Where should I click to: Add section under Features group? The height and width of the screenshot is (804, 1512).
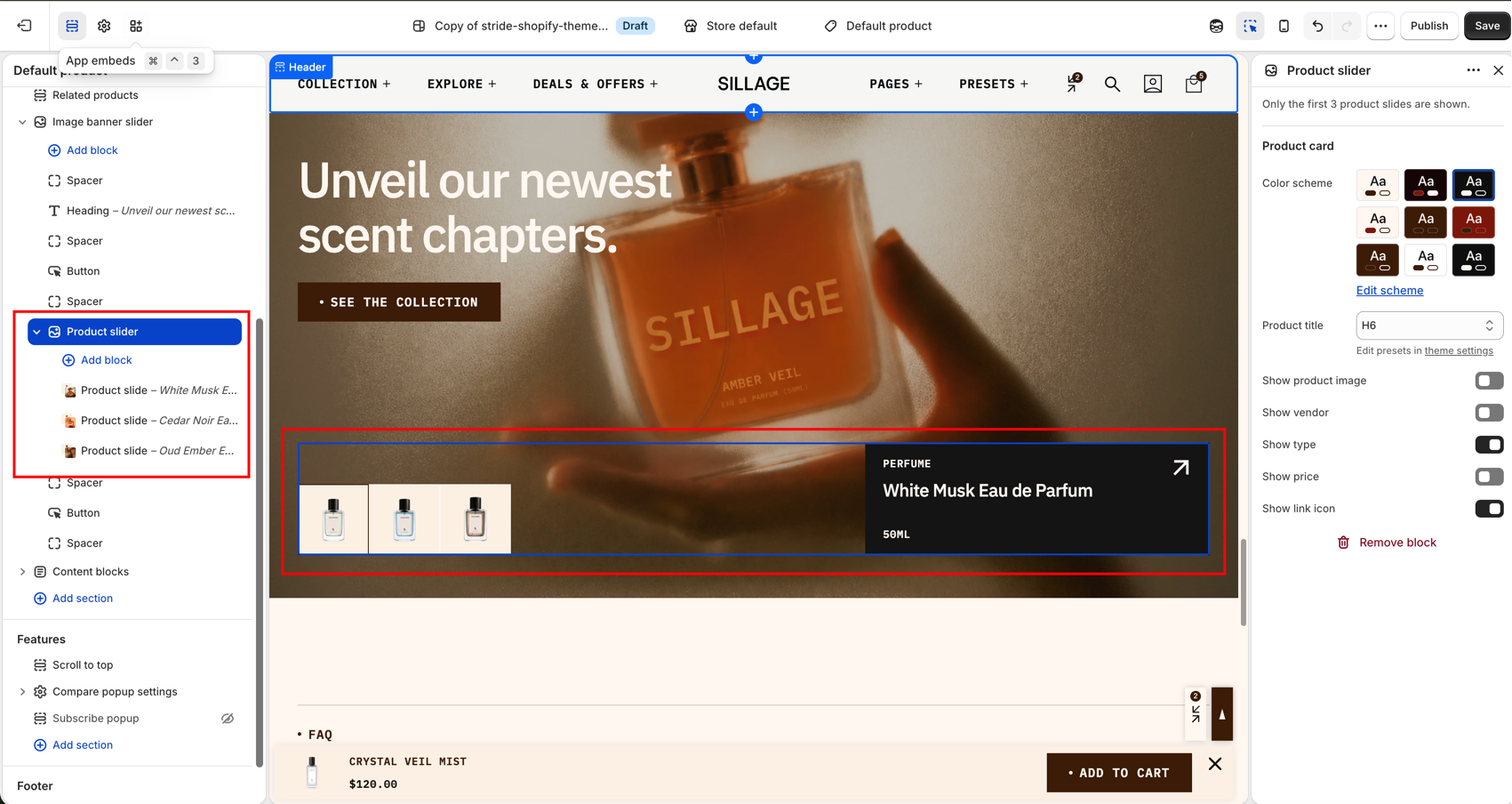pyautogui.click(x=74, y=745)
